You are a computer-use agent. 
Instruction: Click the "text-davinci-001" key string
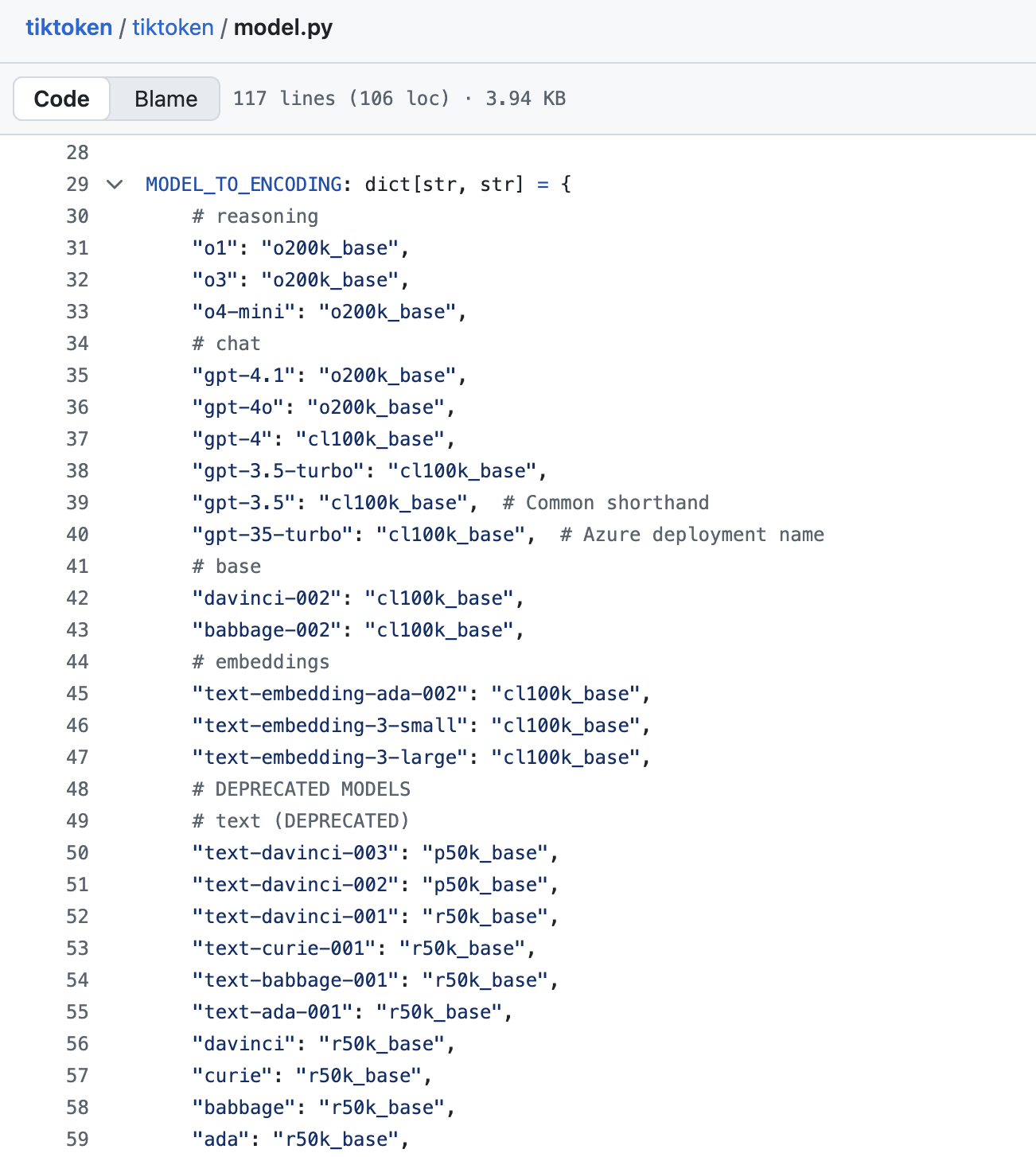point(296,917)
